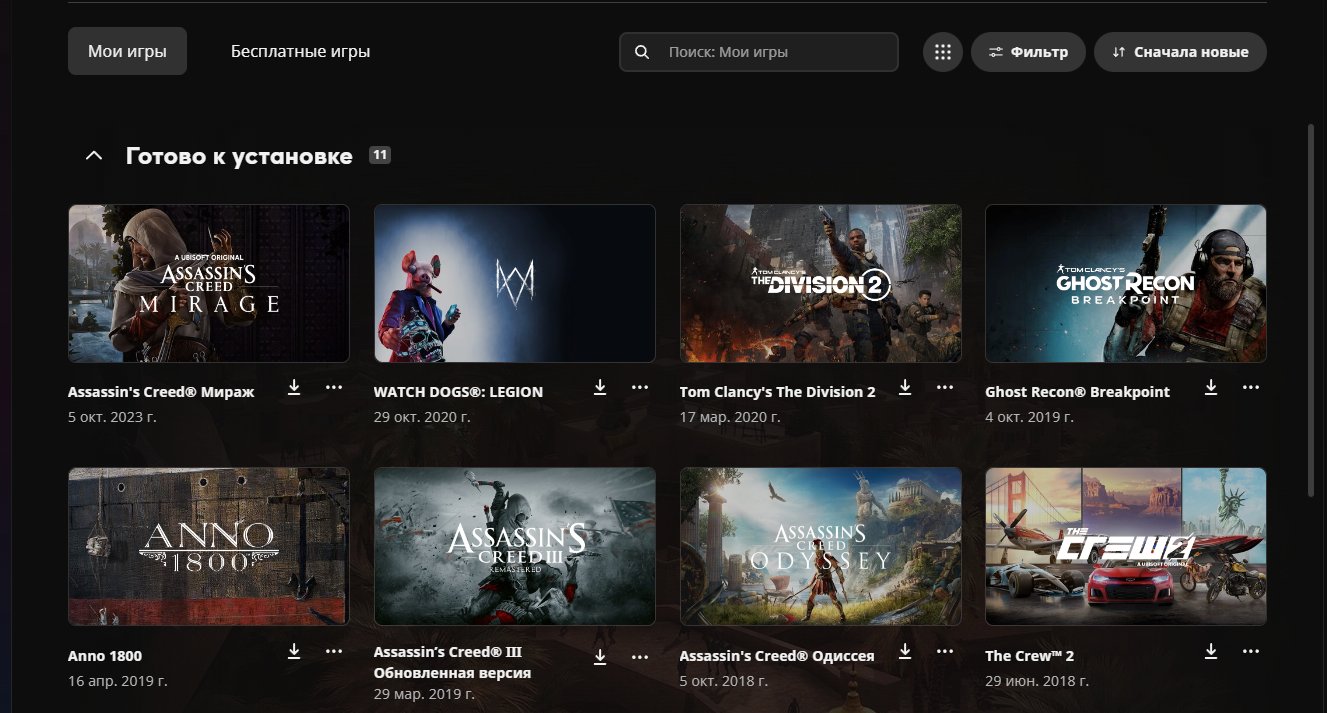
Task: Open three-dot menu for The Crew 2
Action: (x=1251, y=651)
